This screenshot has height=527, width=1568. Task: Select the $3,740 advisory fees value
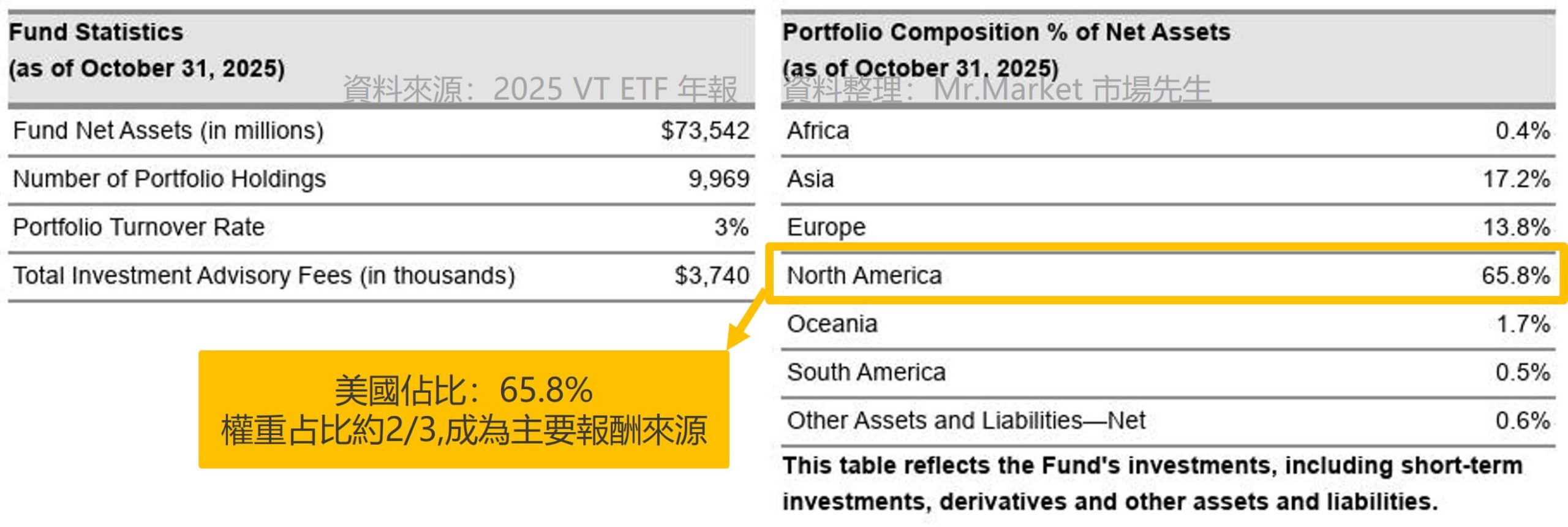pos(712,276)
